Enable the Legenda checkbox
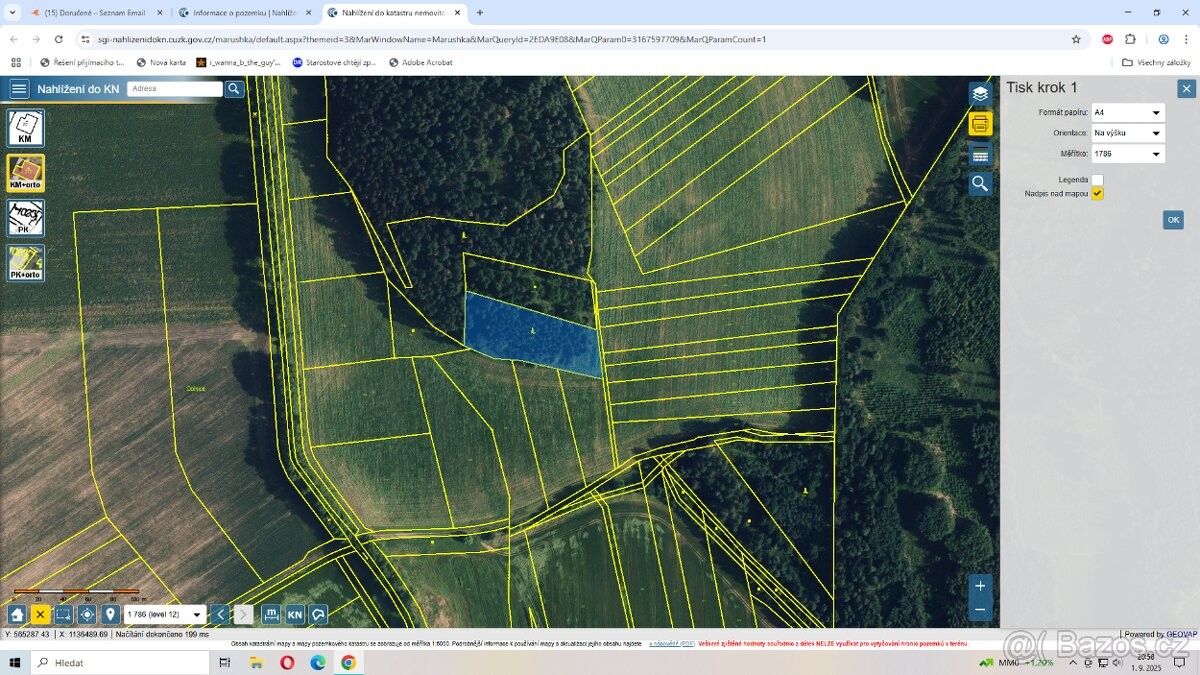Viewport: 1200px width, 675px height. click(x=1097, y=180)
